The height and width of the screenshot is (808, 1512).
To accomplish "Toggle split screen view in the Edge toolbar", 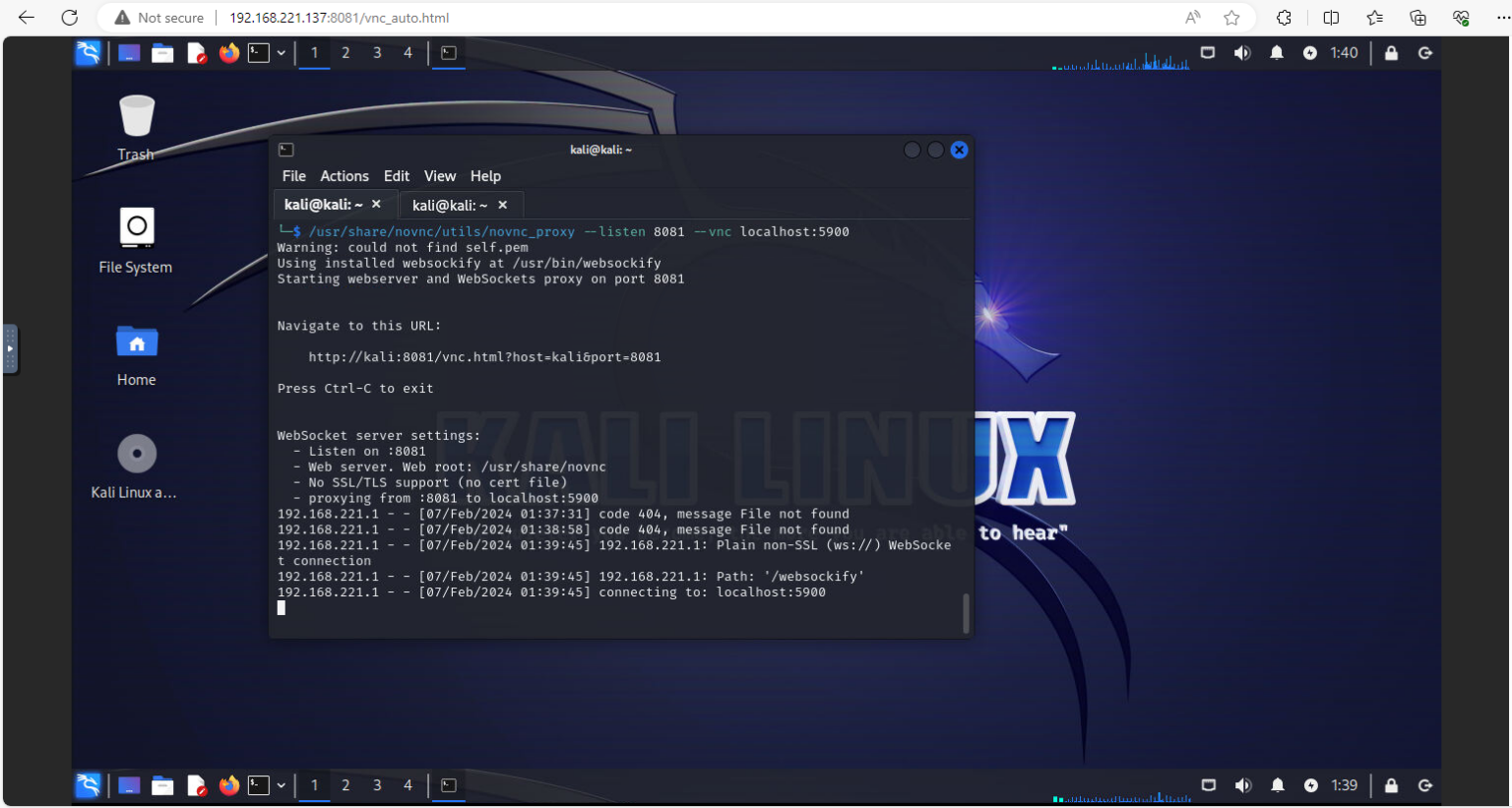I will 1330,17.
